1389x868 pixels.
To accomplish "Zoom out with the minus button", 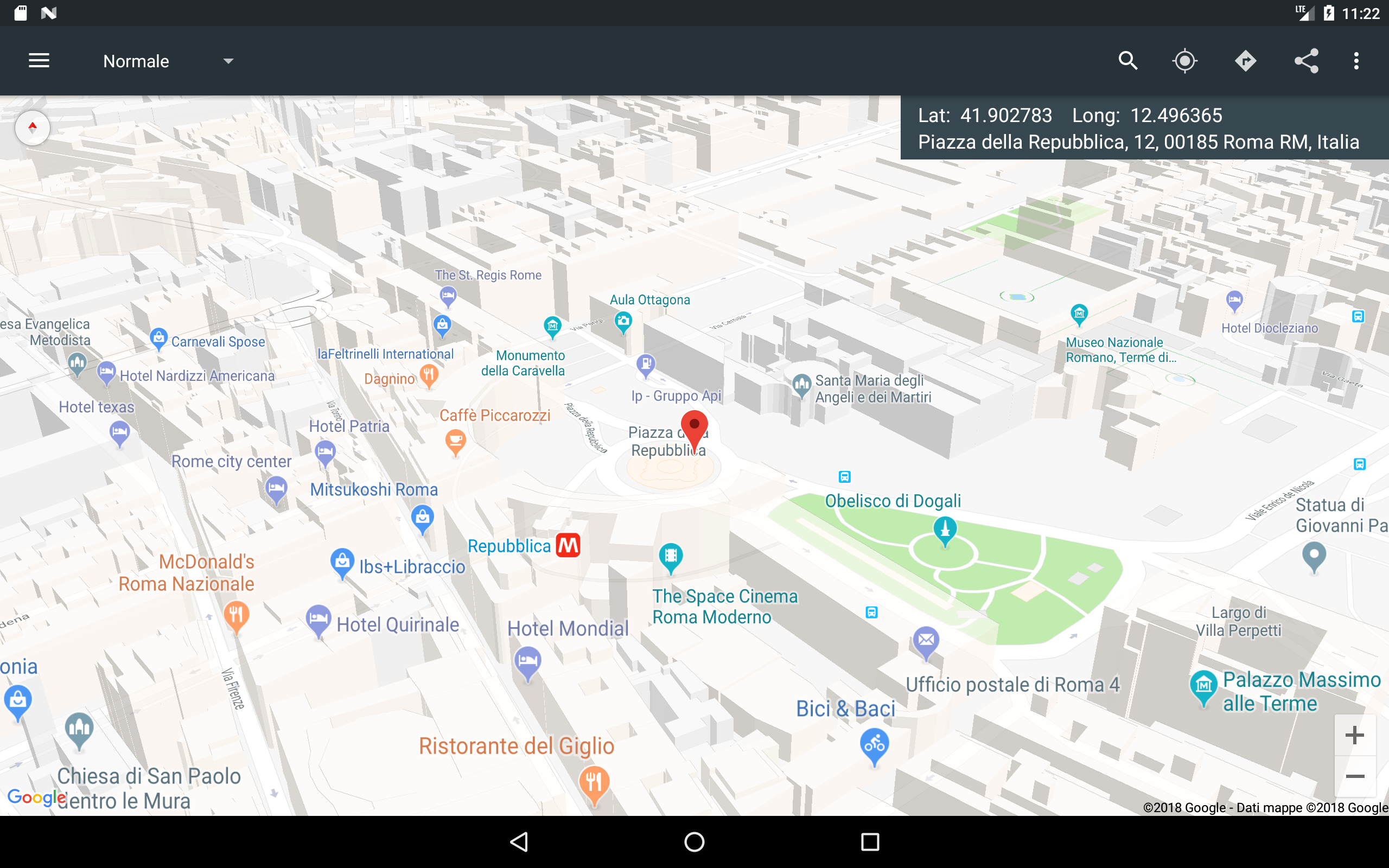I will pos(1355,776).
